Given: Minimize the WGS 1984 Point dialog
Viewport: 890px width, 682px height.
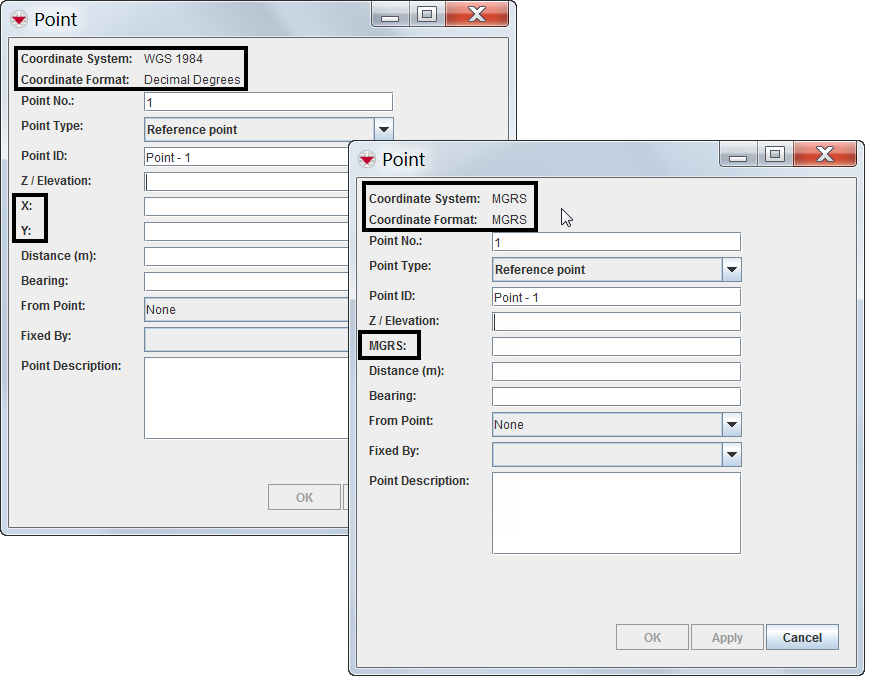Looking at the screenshot, I should pyautogui.click(x=389, y=15).
